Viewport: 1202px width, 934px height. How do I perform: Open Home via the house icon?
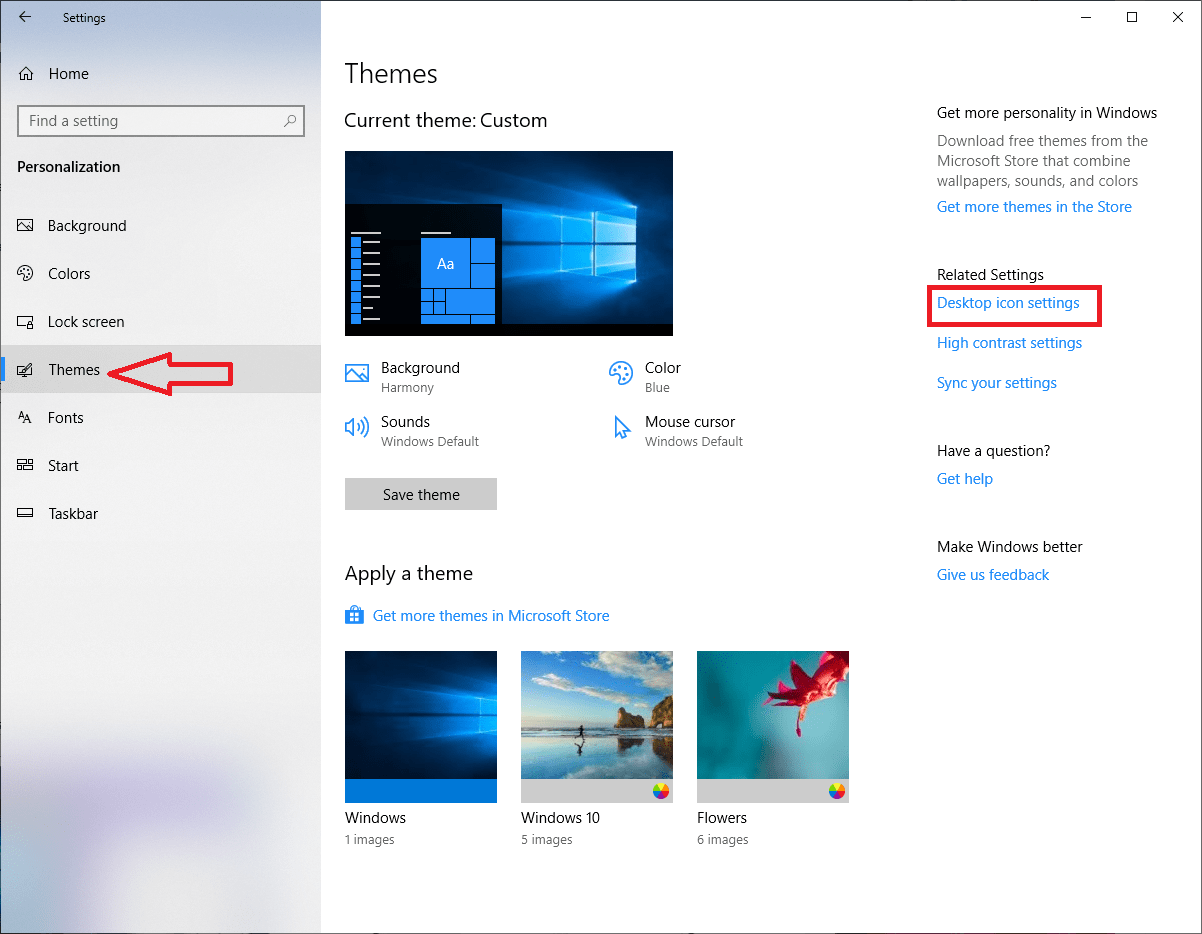tap(24, 73)
